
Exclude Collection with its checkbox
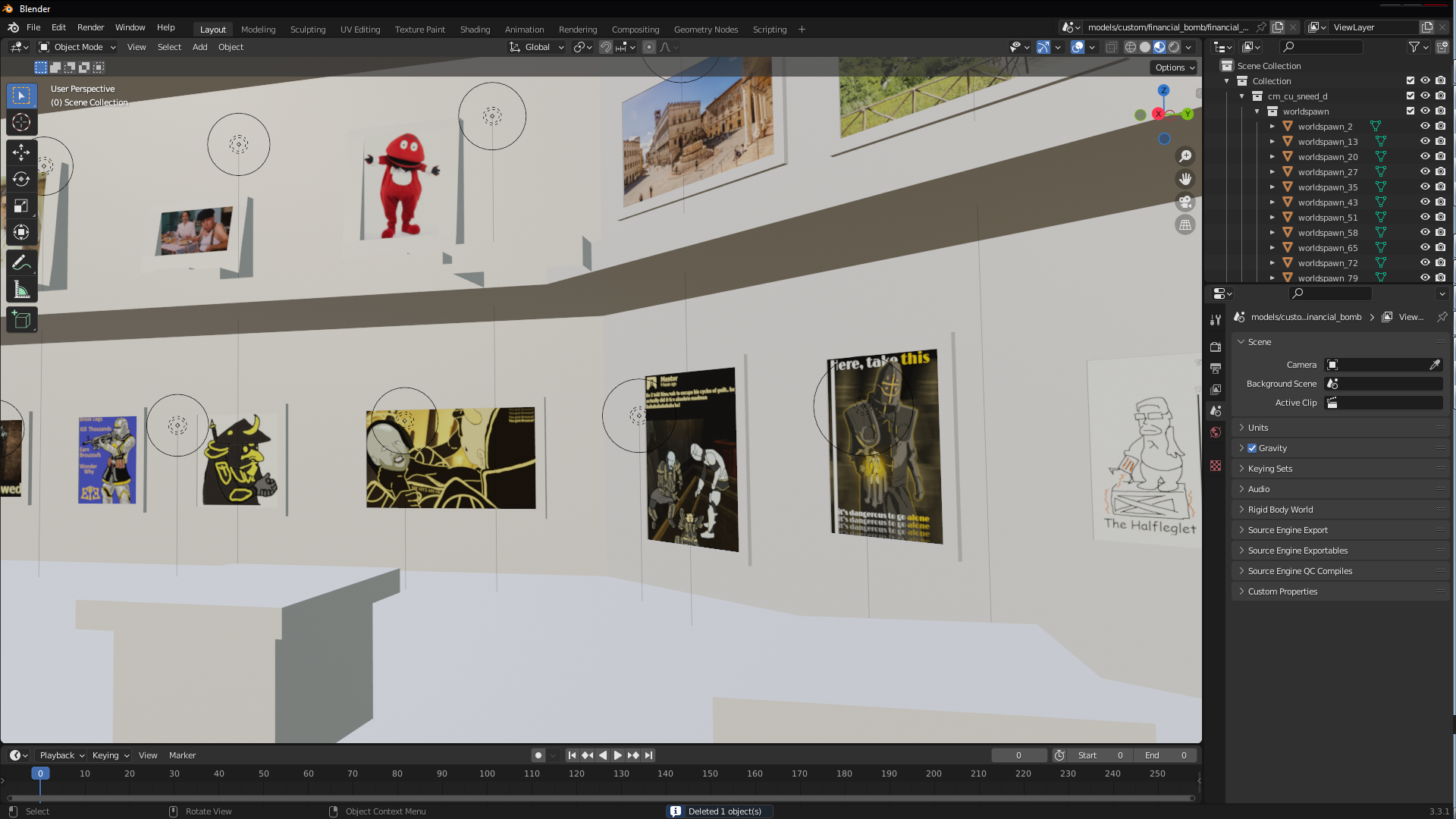click(1410, 80)
